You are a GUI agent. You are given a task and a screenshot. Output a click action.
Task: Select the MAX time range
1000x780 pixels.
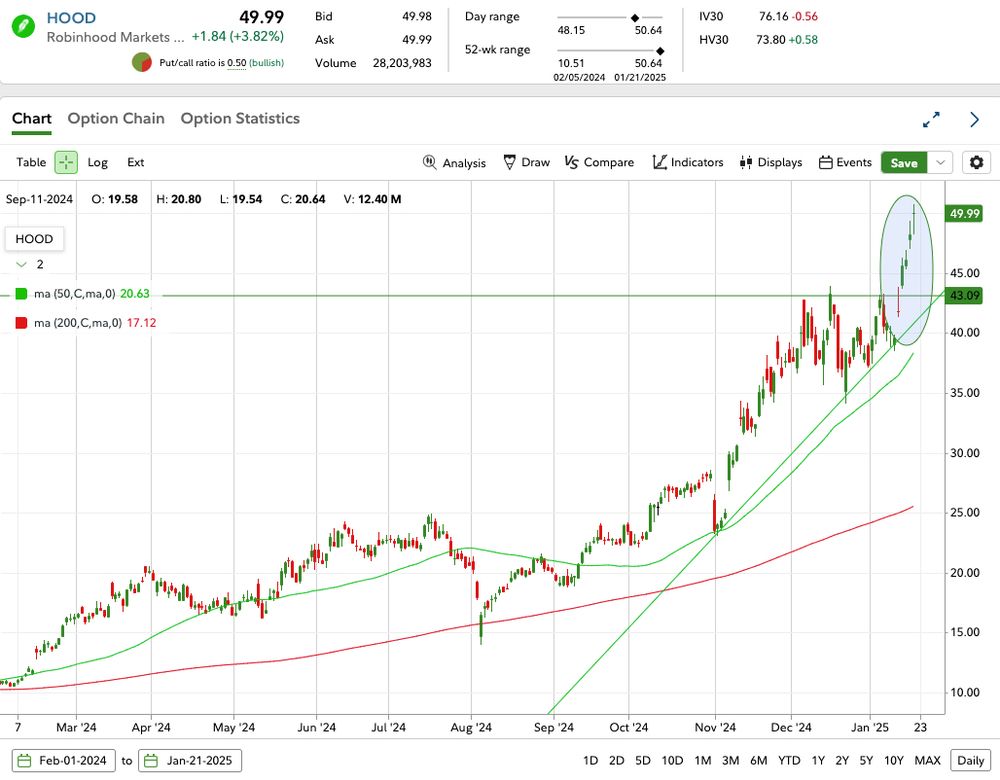tap(927, 761)
